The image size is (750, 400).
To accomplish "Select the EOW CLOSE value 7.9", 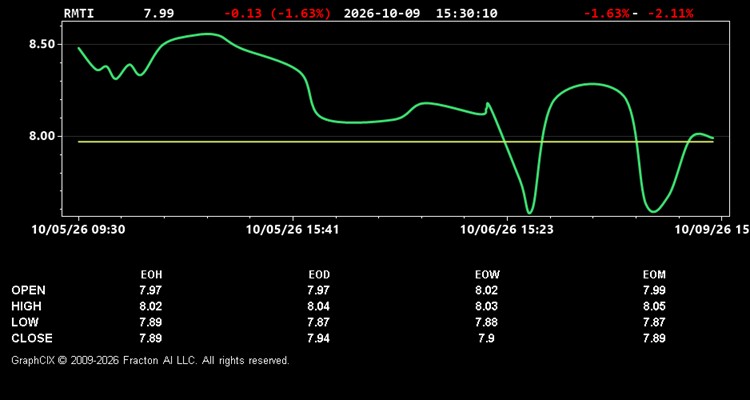I will tap(486, 338).
